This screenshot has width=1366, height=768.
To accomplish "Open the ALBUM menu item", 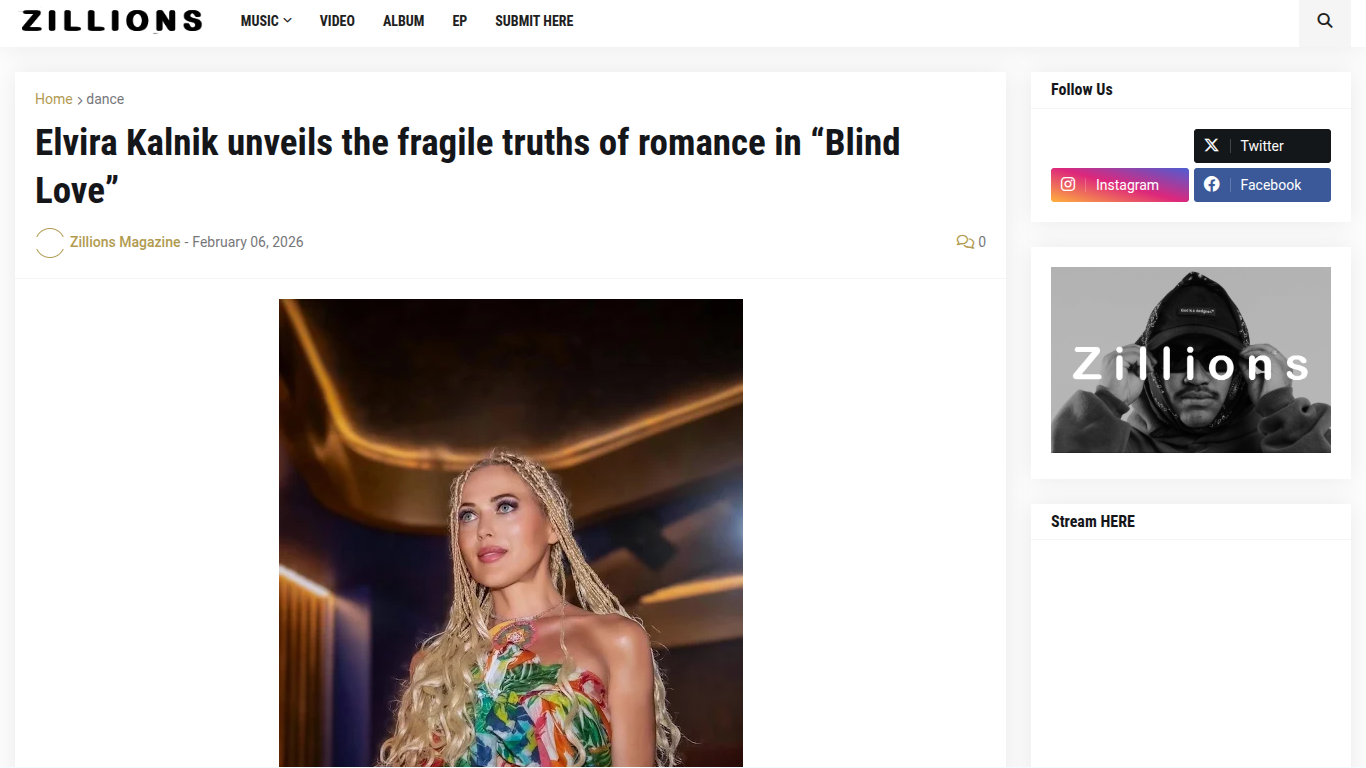I will (403, 21).
